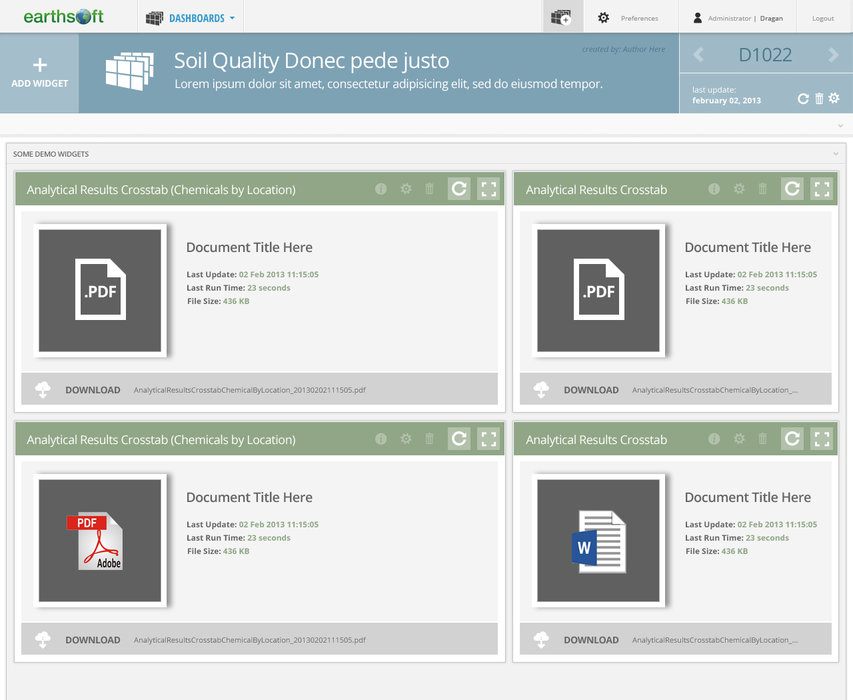The image size is (853, 700).
Task: Delete the widget with the Adobe PDF icon
Action: pos(430,439)
